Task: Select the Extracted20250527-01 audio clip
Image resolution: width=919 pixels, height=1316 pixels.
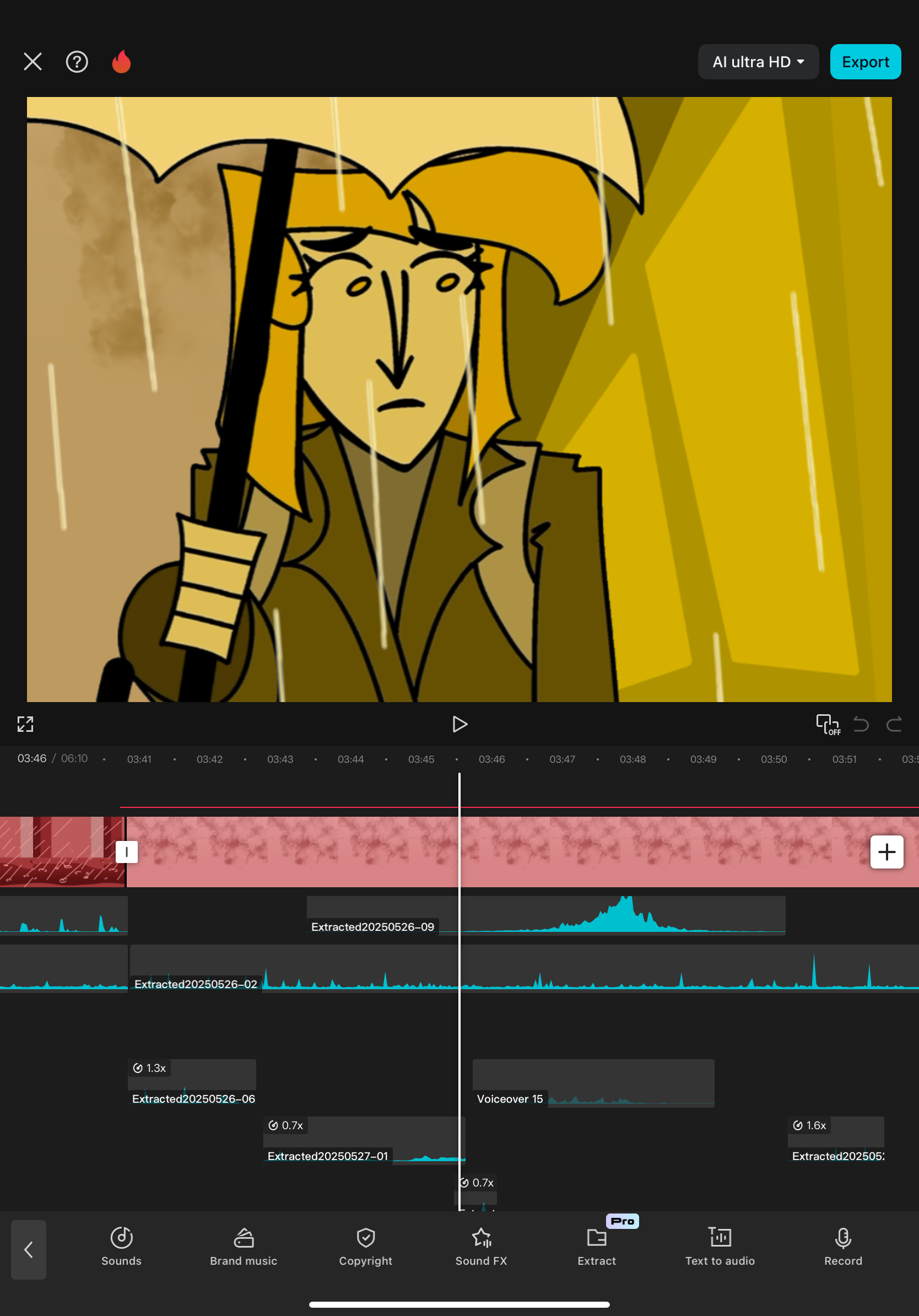Action: click(x=364, y=1140)
